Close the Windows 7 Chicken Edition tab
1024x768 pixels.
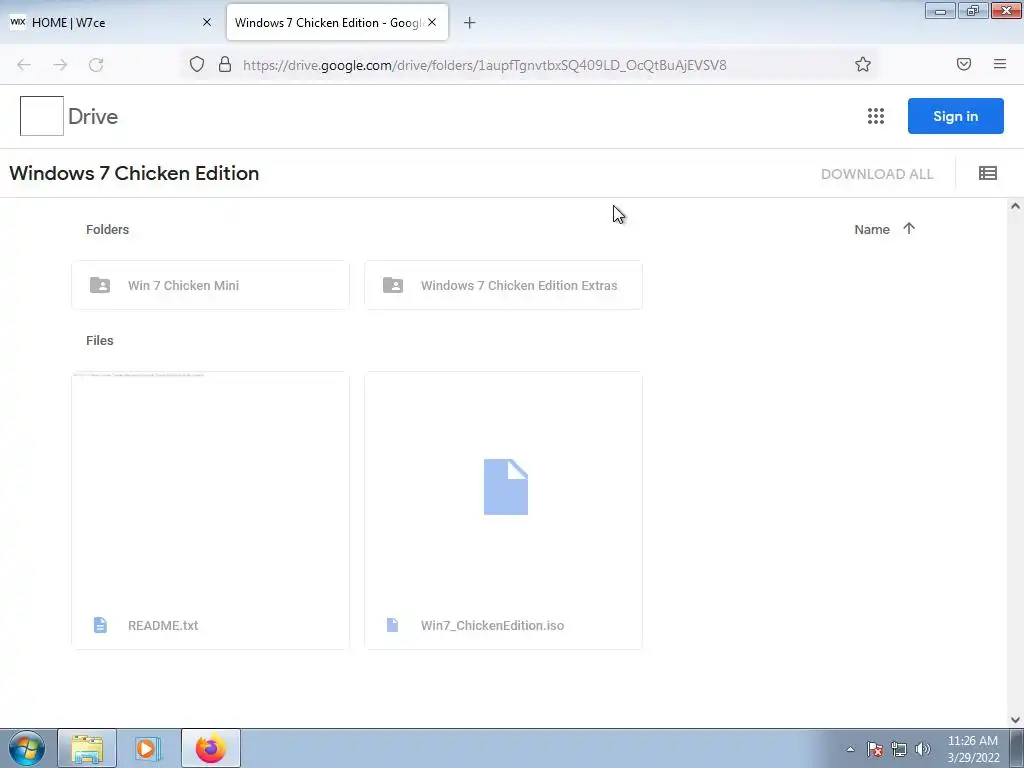[432, 22]
